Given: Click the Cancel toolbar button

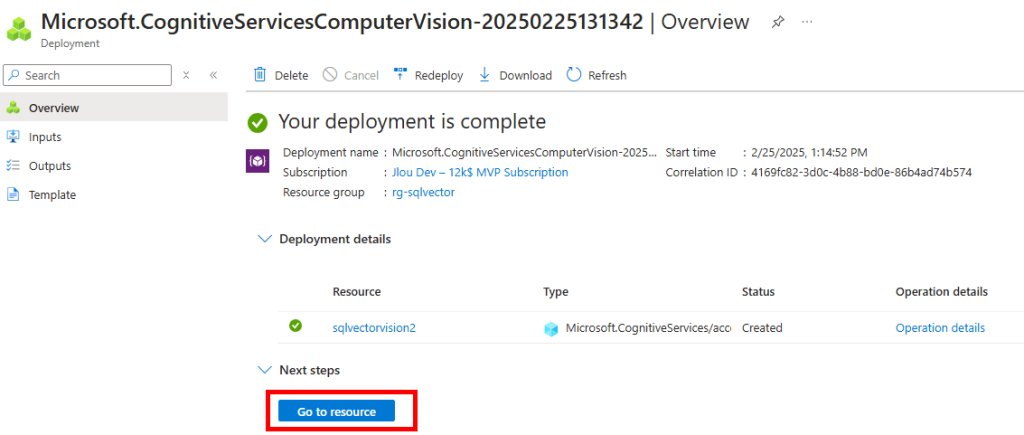Looking at the screenshot, I should (351, 75).
